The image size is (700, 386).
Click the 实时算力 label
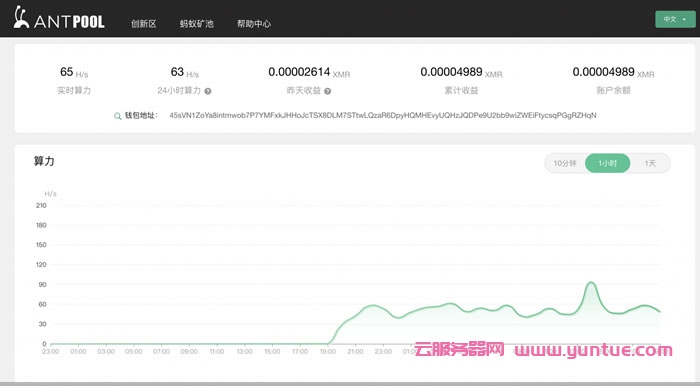click(74, 91)
